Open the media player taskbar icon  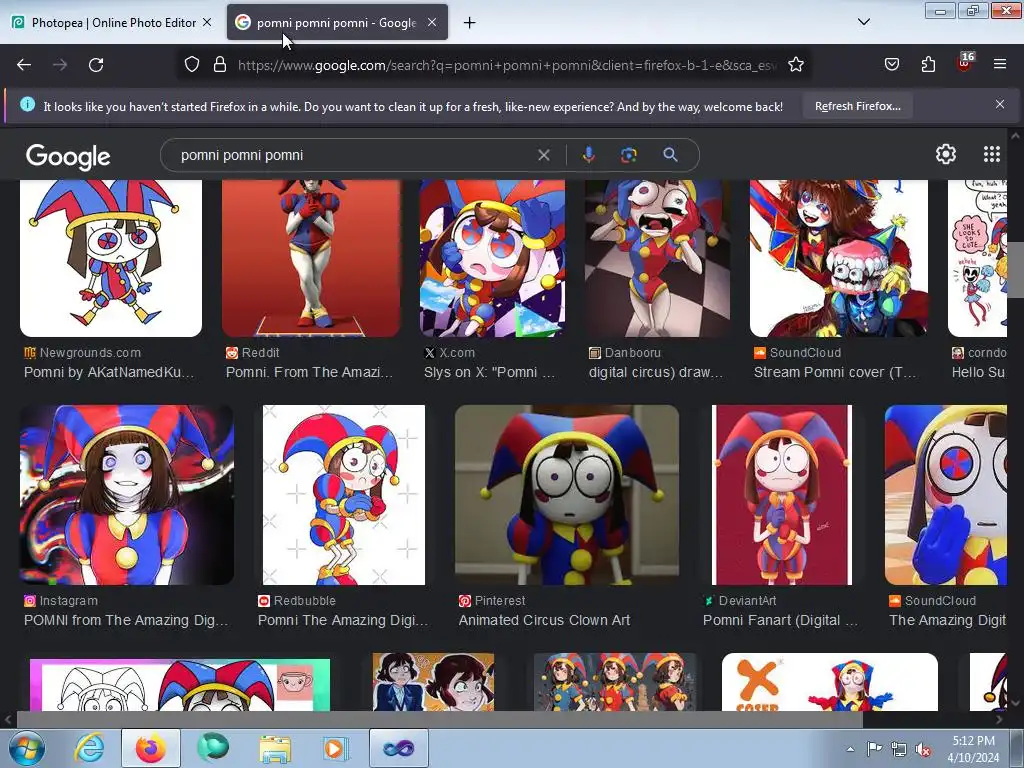336,748
